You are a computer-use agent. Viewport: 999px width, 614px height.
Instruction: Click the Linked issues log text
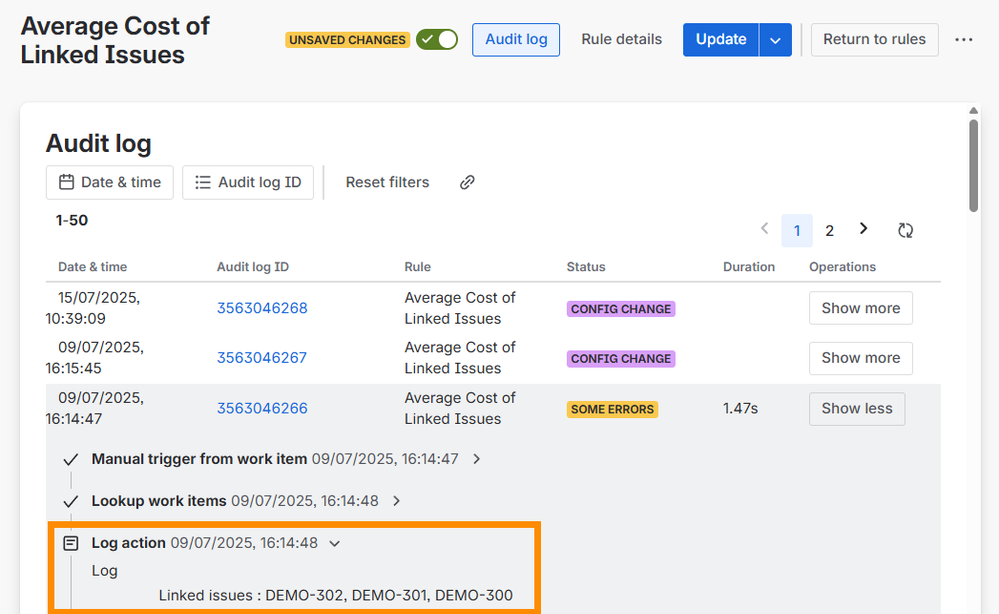coord(336,595)
